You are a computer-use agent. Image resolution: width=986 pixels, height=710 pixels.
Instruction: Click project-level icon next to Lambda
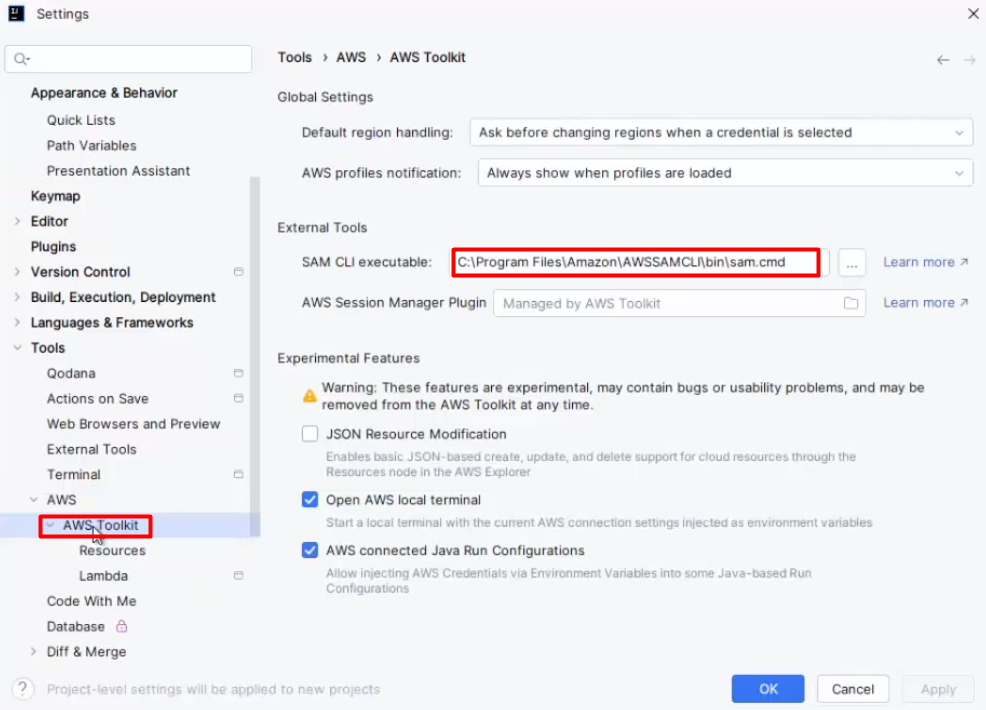[238, 575]
